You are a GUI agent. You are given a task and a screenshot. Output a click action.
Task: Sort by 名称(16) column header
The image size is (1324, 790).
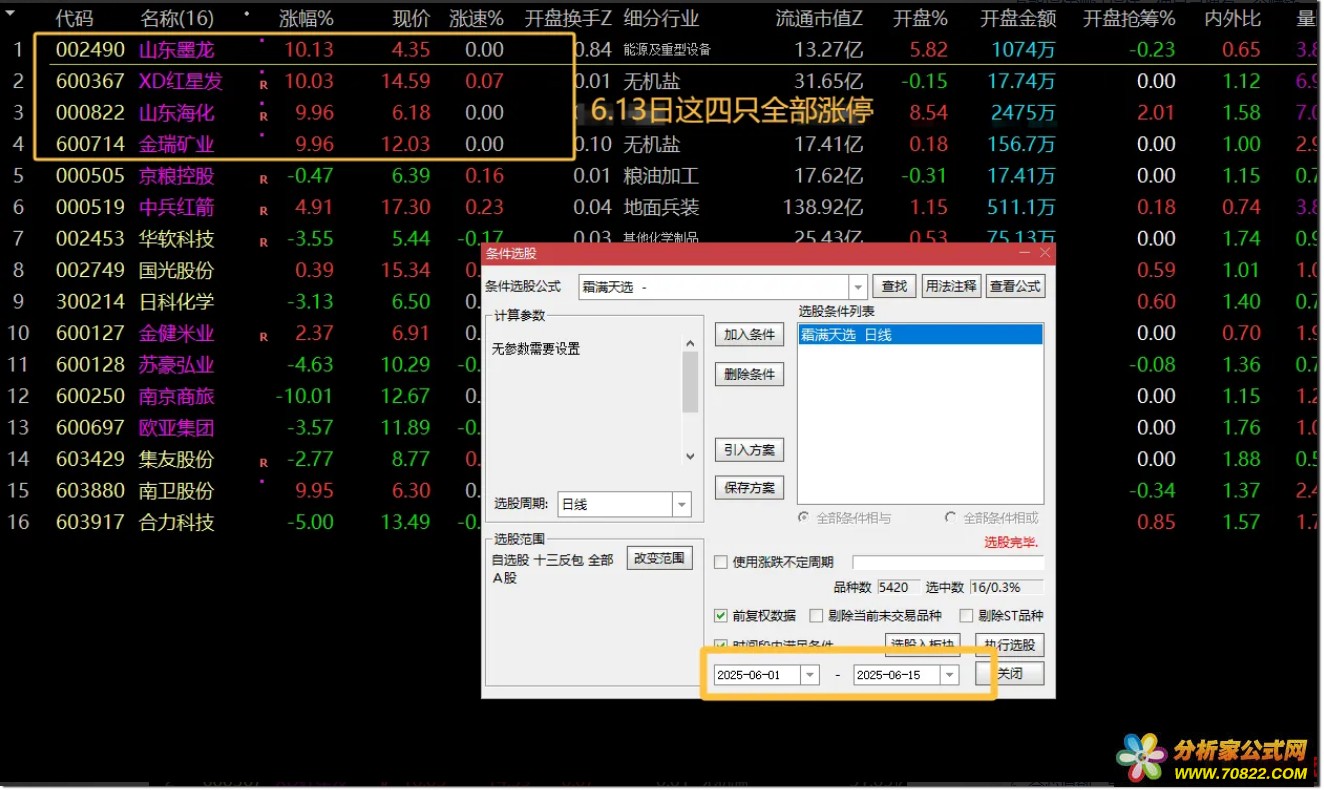point(176,18)
